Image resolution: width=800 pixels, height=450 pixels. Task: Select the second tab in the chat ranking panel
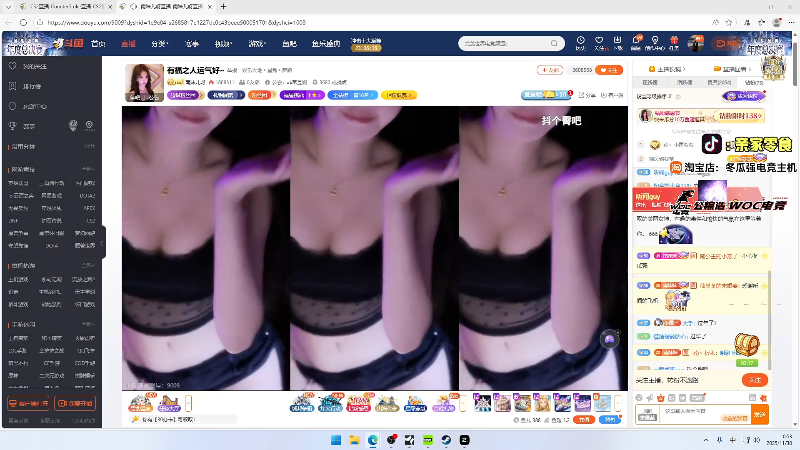coord(684,82)
